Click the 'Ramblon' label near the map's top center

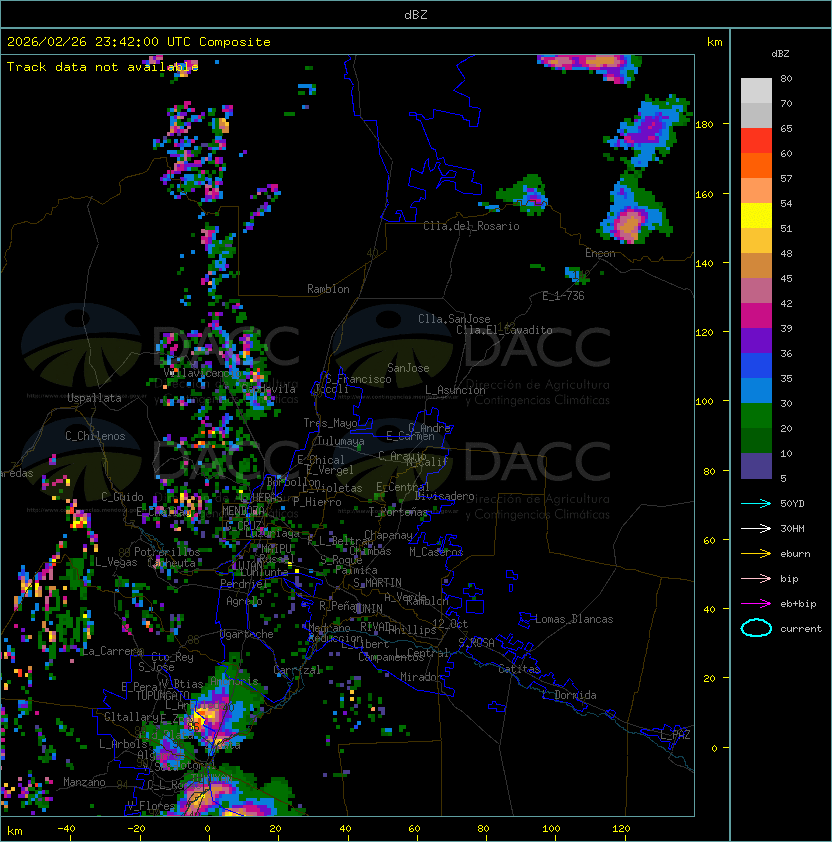[328, 289]
